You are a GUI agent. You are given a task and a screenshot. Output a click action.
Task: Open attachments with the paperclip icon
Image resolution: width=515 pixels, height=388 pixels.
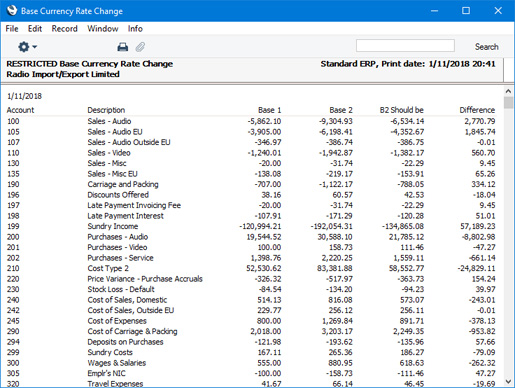click(140, 47)
